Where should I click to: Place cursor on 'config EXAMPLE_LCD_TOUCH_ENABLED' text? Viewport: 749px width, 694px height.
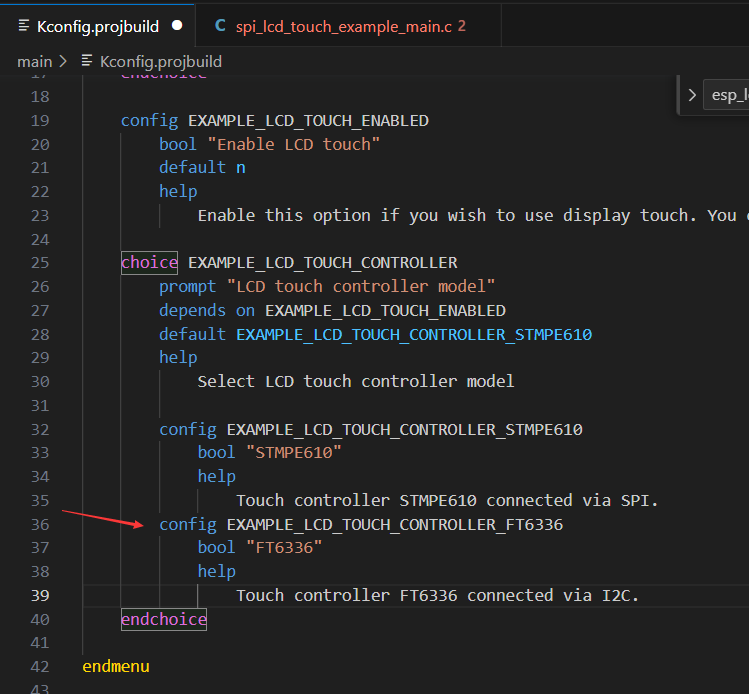275,120
